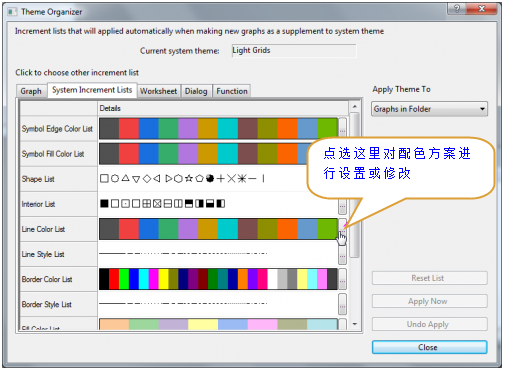Click ellipsis button beside Border Style List
The width and height of the screenshot is (506, 373).
coord(342,304)
